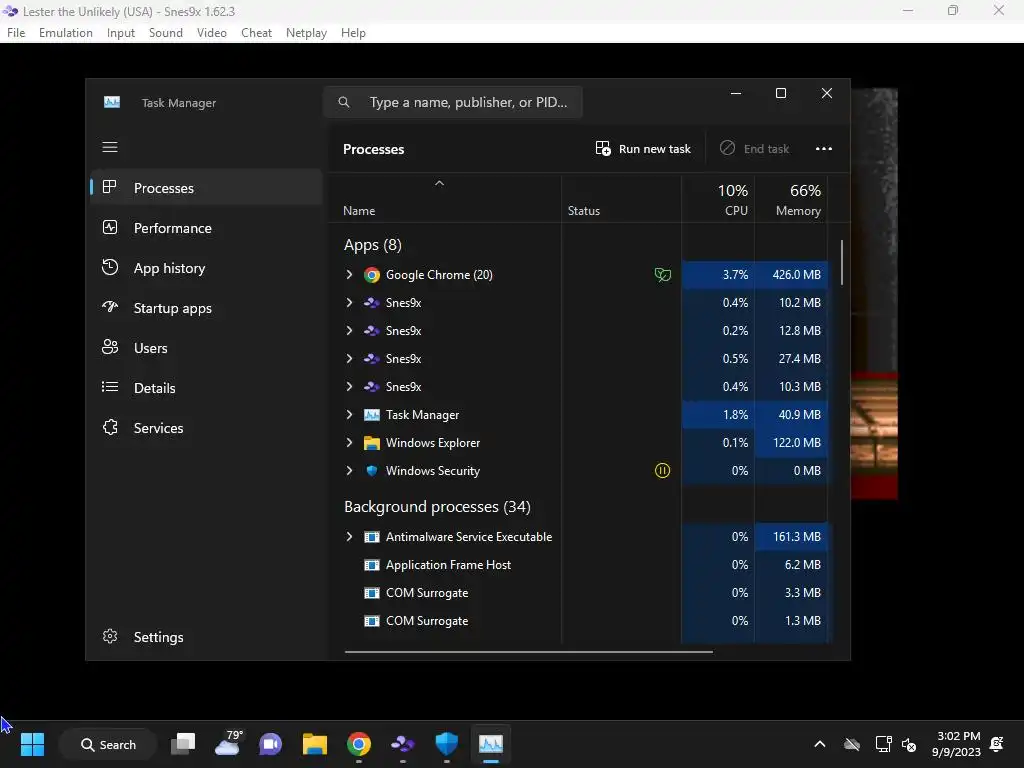Go to the Startup apps page
The width and height of the screenshot is (1024, 768).
206,308
